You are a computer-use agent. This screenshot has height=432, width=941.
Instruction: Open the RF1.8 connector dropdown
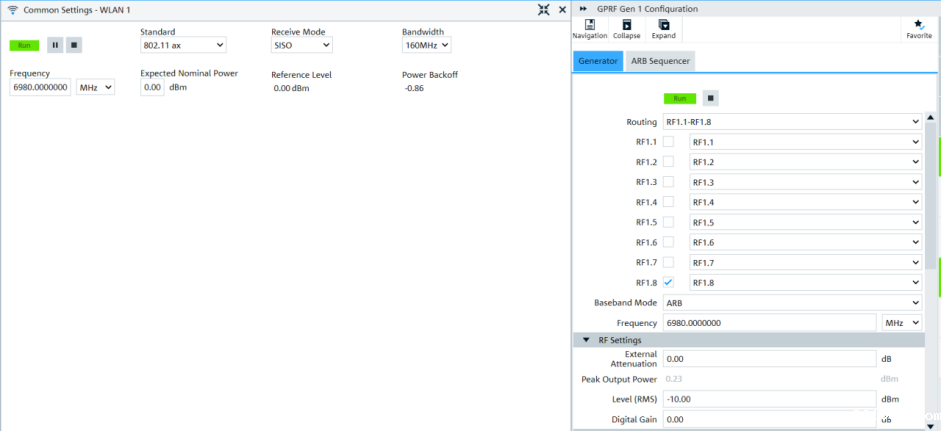coord(805,282)
